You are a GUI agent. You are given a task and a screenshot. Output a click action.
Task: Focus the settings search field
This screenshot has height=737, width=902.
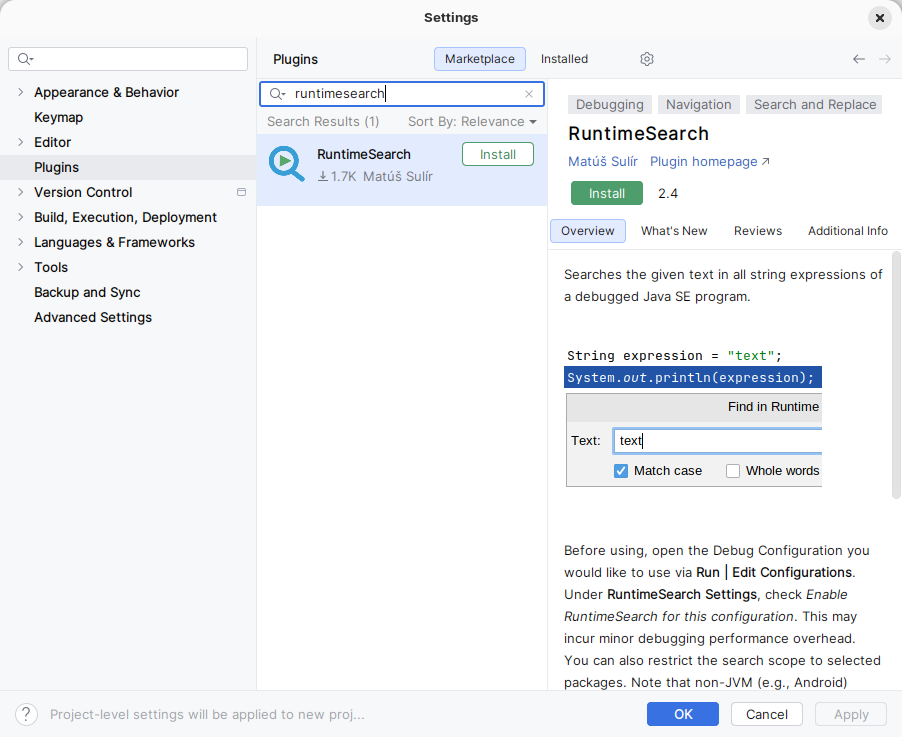128,59
